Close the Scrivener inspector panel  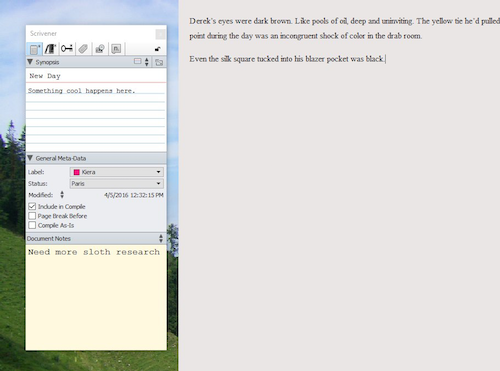[x=160, y=34]
